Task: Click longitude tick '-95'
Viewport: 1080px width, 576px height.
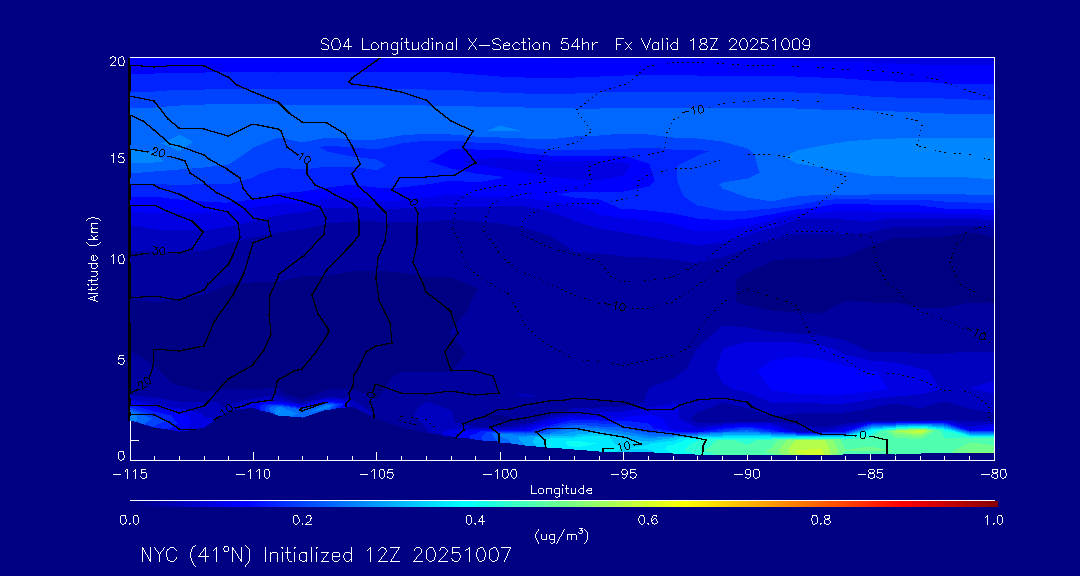Action: click(x=623, y=474)
